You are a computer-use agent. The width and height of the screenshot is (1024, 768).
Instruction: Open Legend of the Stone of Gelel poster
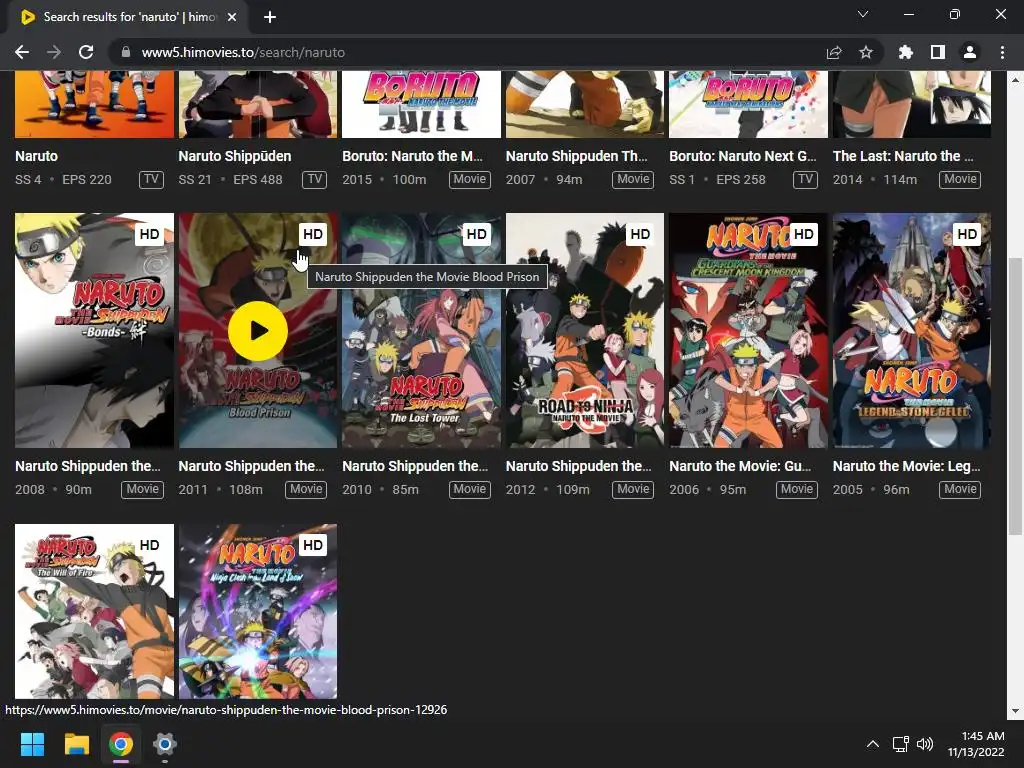tap(912, 330)
